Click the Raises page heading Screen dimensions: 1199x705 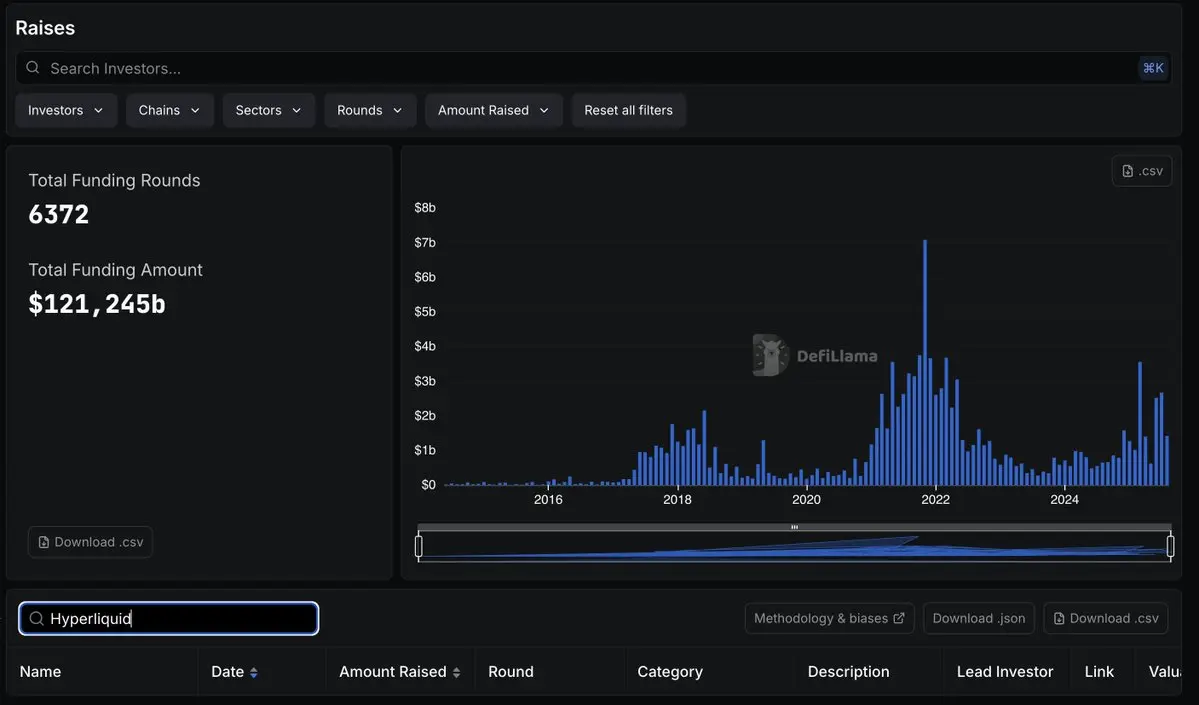[45, 28]
